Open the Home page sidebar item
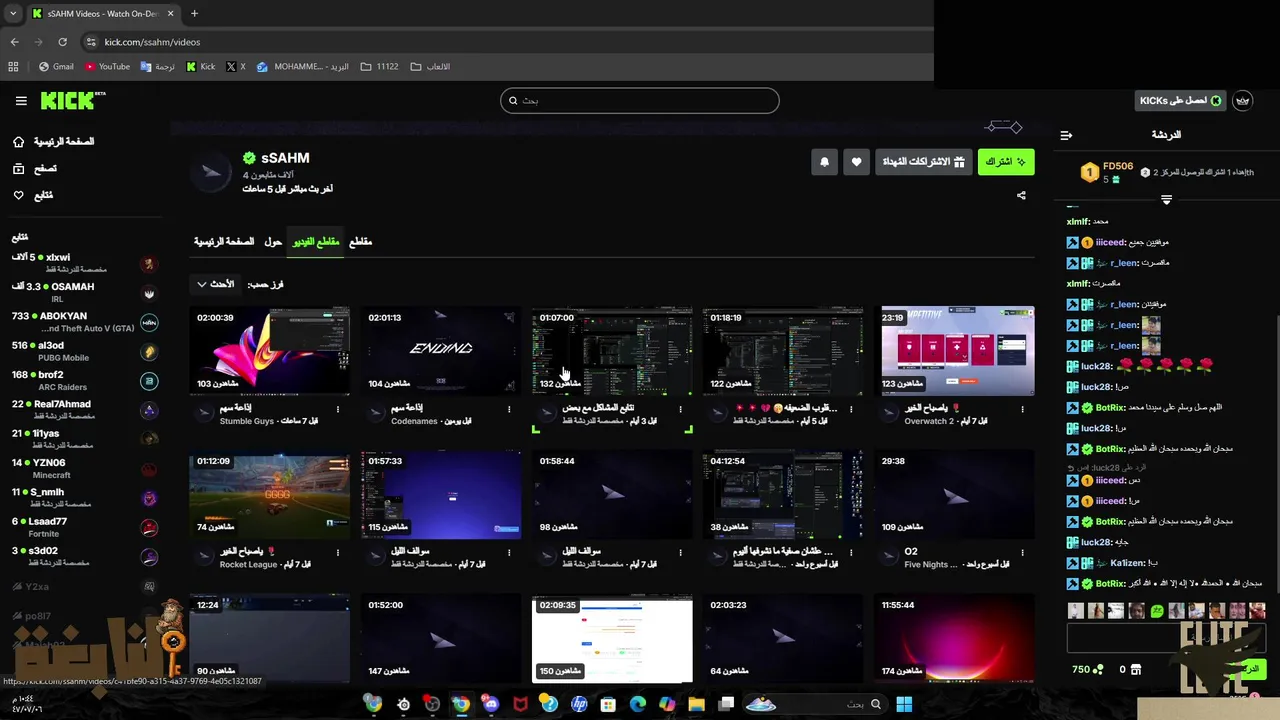 pyautogui.click(x=52, y=142)
